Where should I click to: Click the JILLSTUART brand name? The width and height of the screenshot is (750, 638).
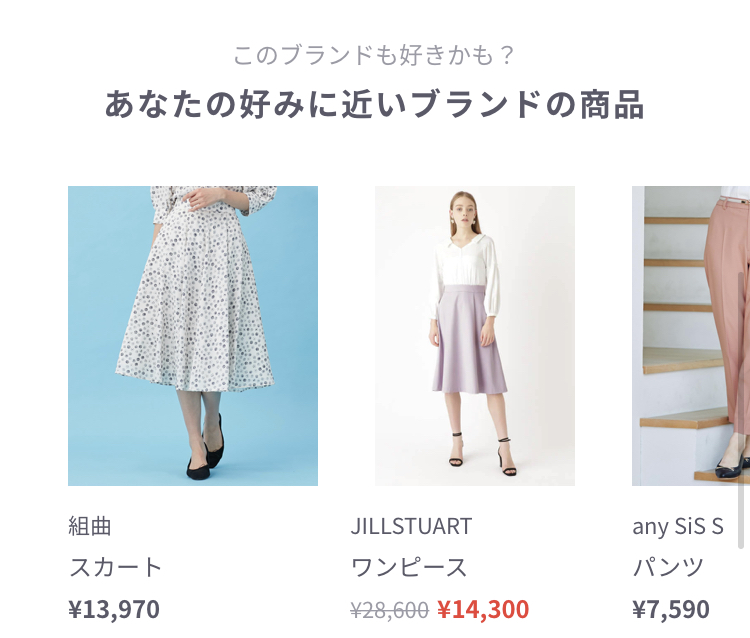pos(411,526)
